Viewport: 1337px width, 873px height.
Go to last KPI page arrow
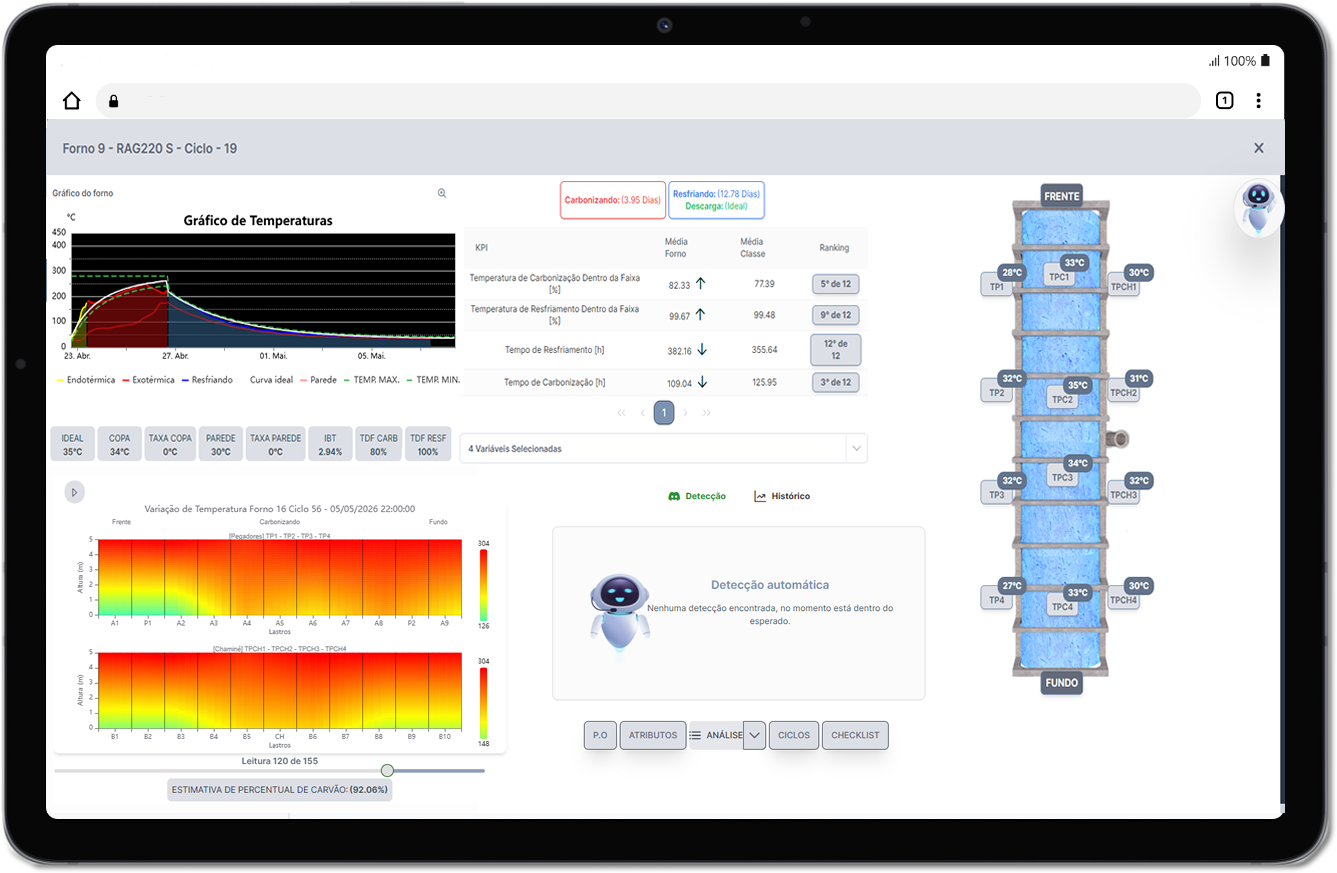click(707, 412)
